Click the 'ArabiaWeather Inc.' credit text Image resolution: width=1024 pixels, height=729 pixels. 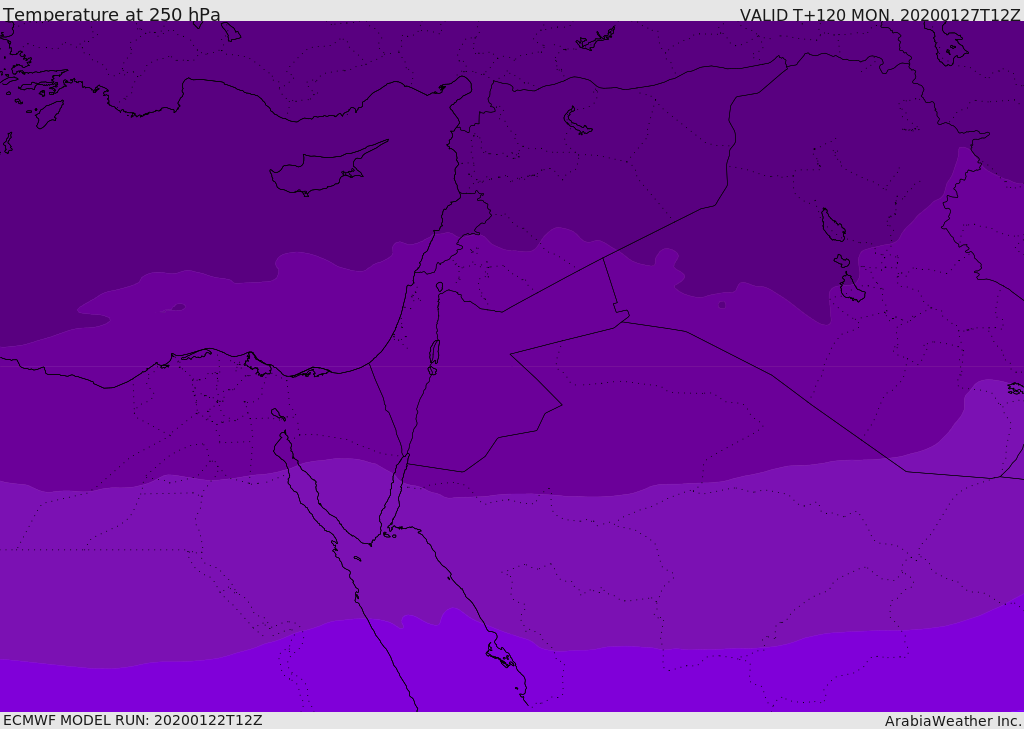click(x=953, y=721)
